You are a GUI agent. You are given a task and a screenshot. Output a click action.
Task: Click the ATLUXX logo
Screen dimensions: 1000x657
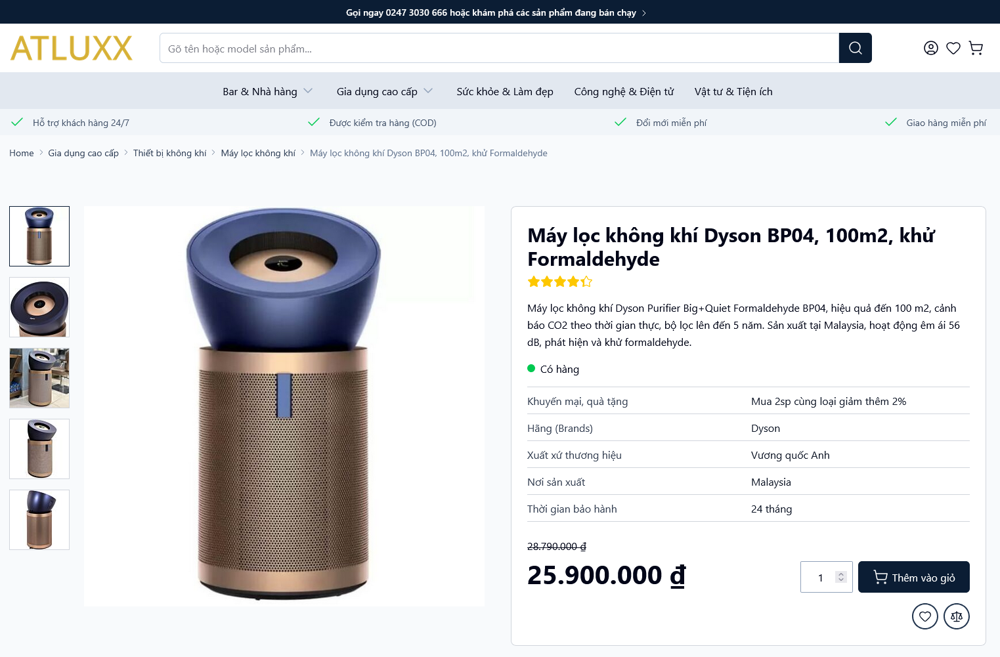point(71,48)
